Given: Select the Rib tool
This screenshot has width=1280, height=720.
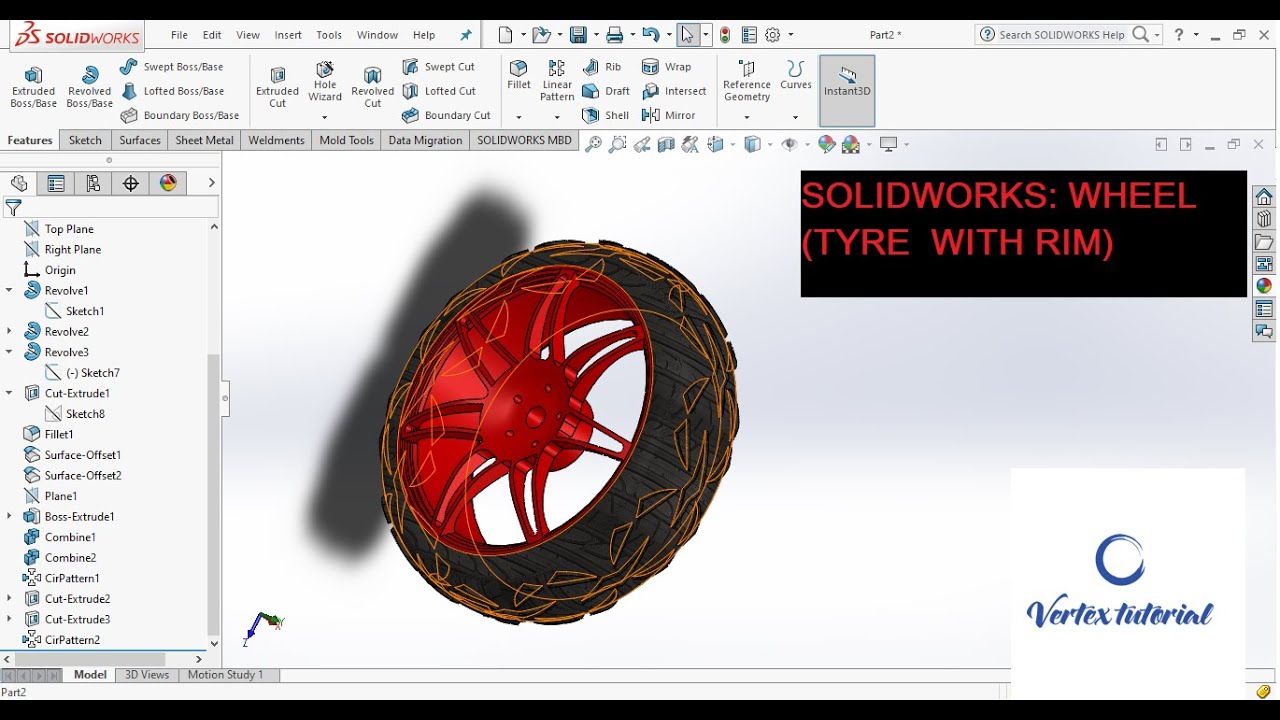Looking at the screenshot, I should click(602, 67).
